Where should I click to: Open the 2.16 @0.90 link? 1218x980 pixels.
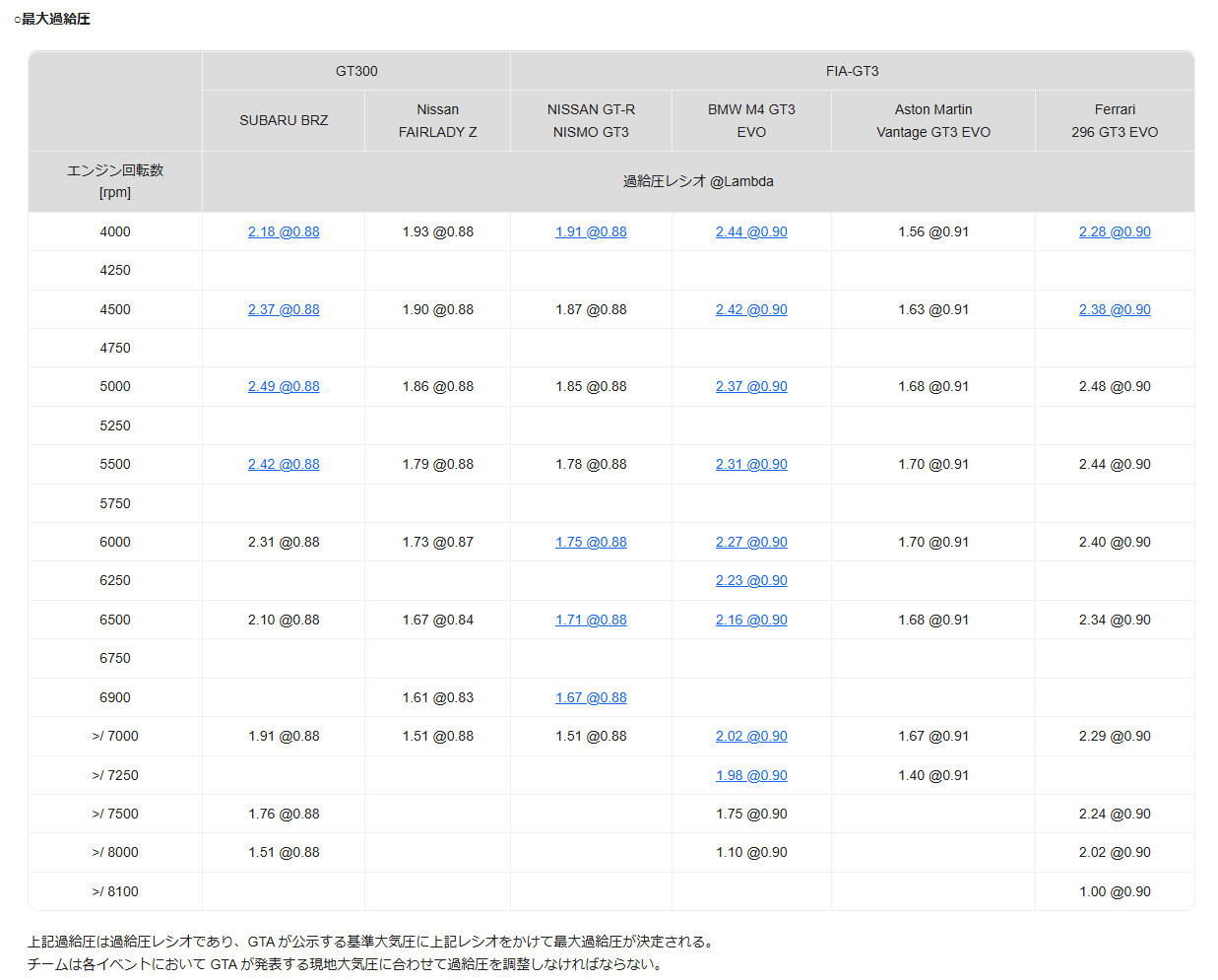coord(751,620)
